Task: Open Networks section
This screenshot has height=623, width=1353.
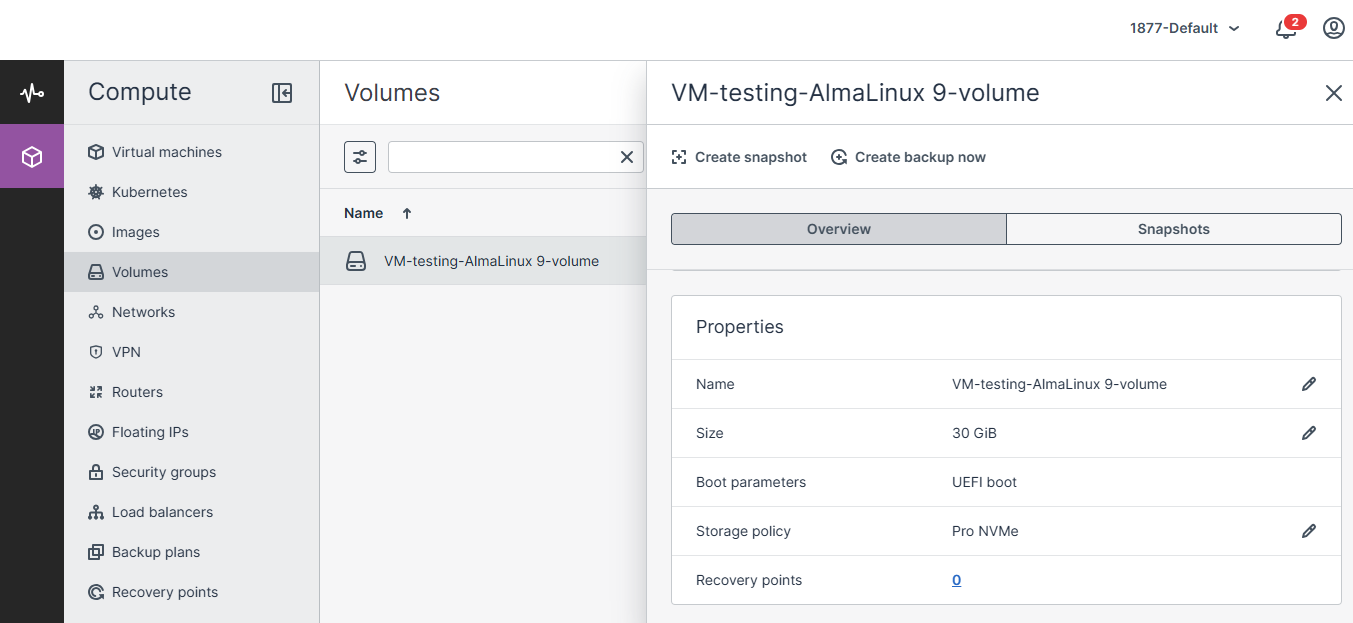Action: coord(192,312)
